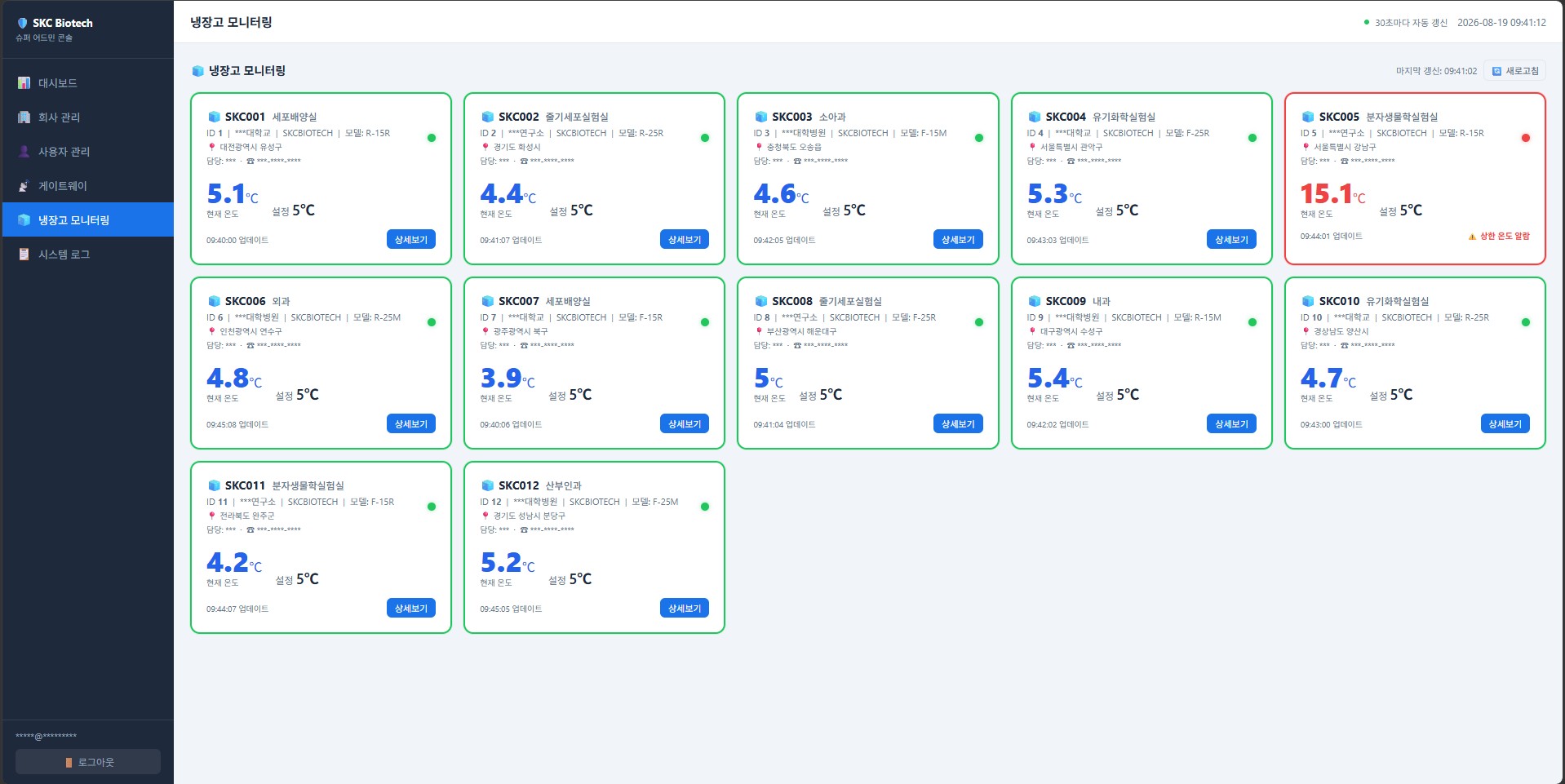The height and width of the screenshot is (784, 1565).
Task: Open 시스템 로그 menu item
Action: coord(87,255)
